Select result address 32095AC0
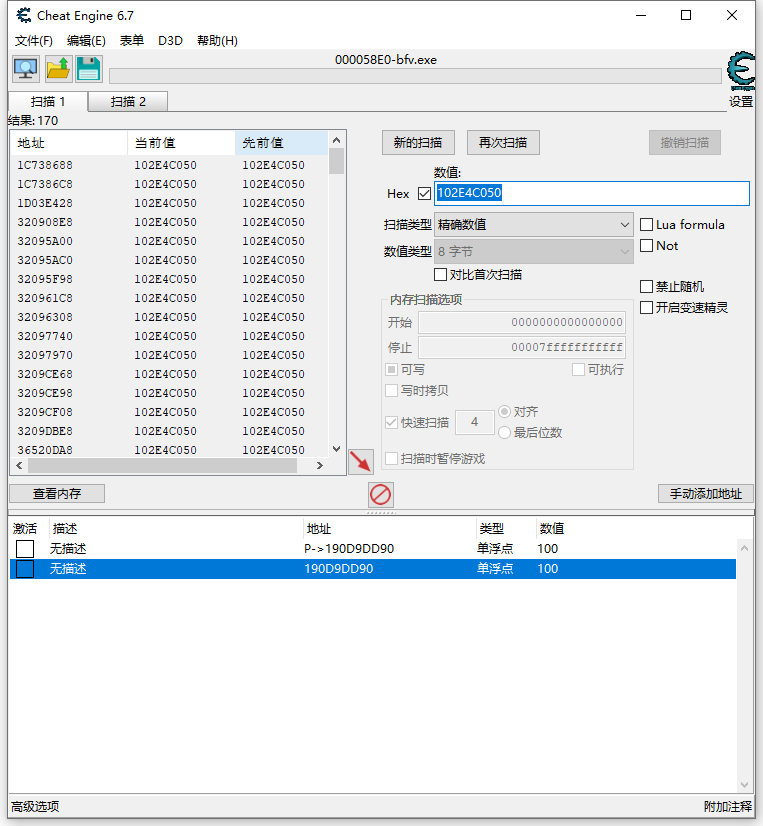 [x=45, y=260]
